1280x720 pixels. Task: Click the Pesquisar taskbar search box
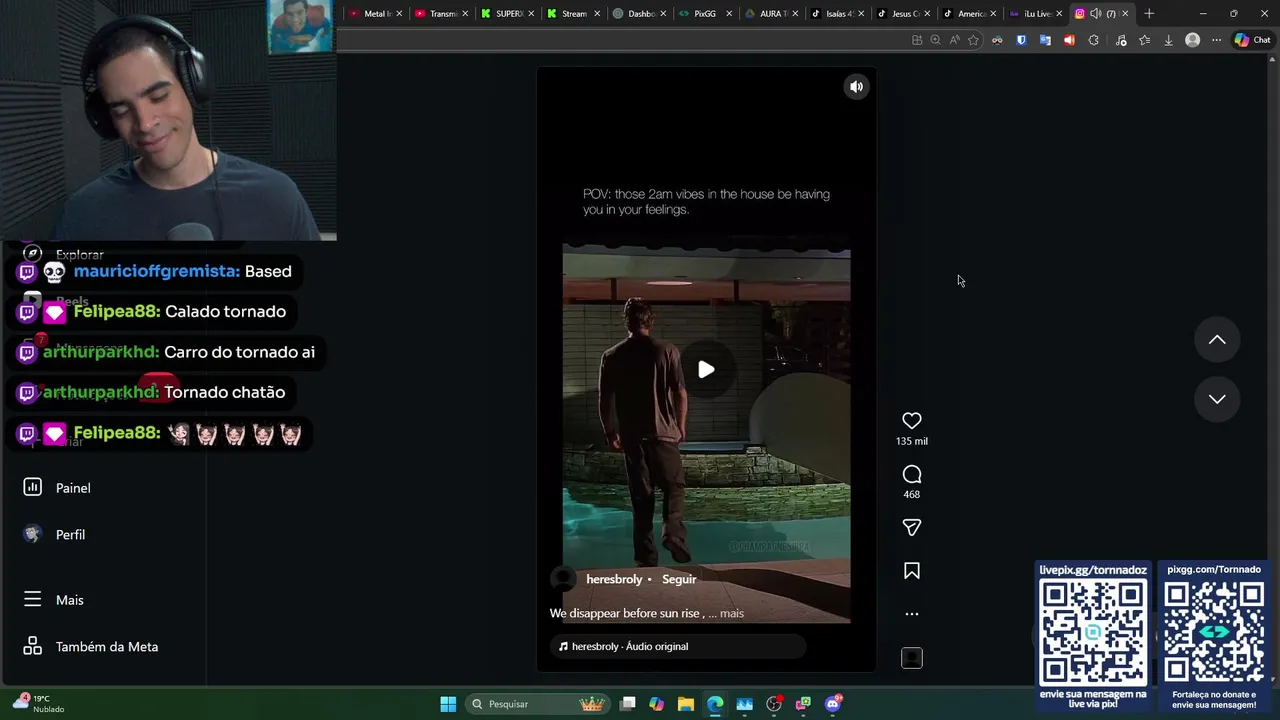pyautogui.click(x=537, y=704)
